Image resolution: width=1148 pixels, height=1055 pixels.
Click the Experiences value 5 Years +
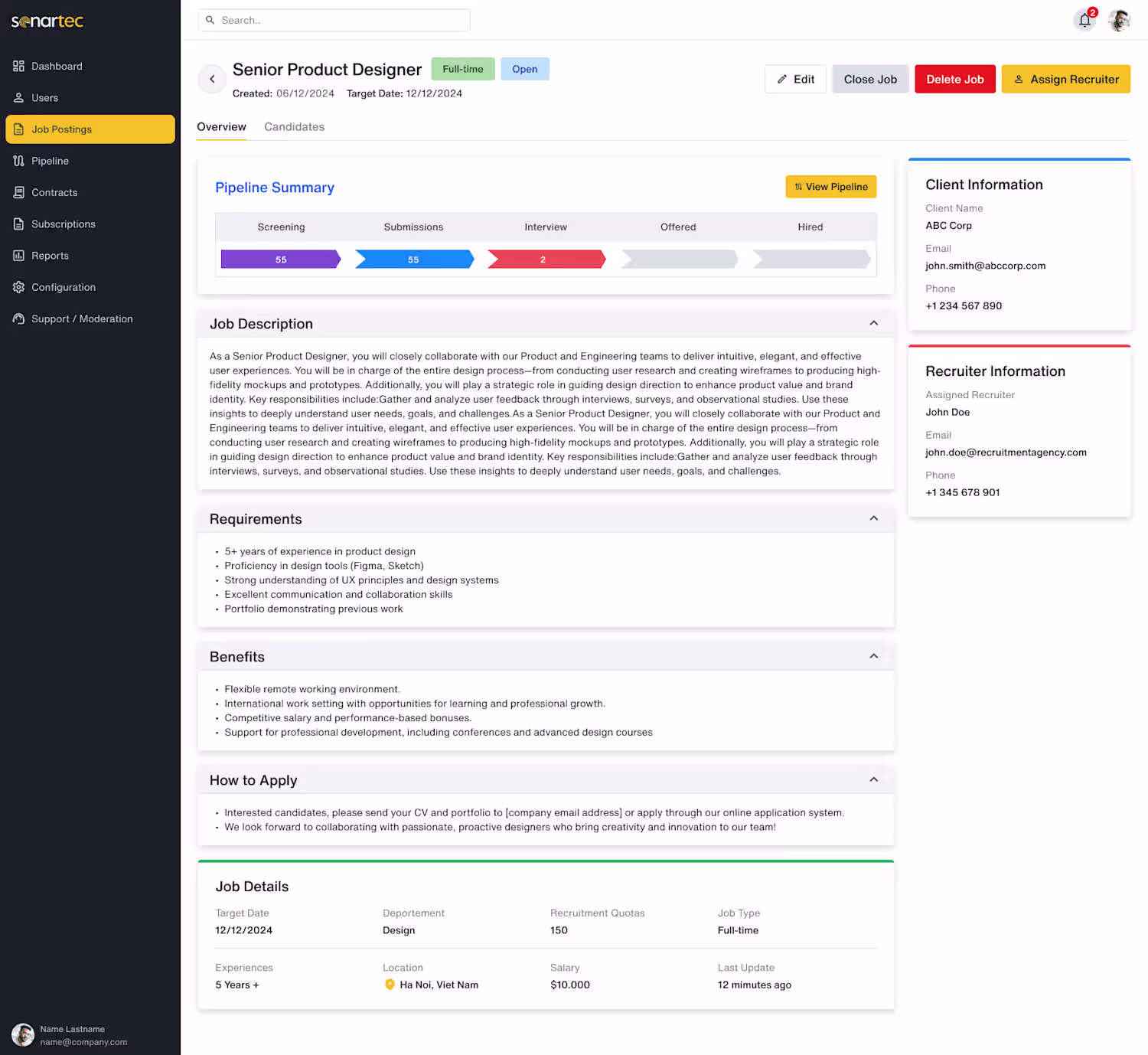pos(237,985)
